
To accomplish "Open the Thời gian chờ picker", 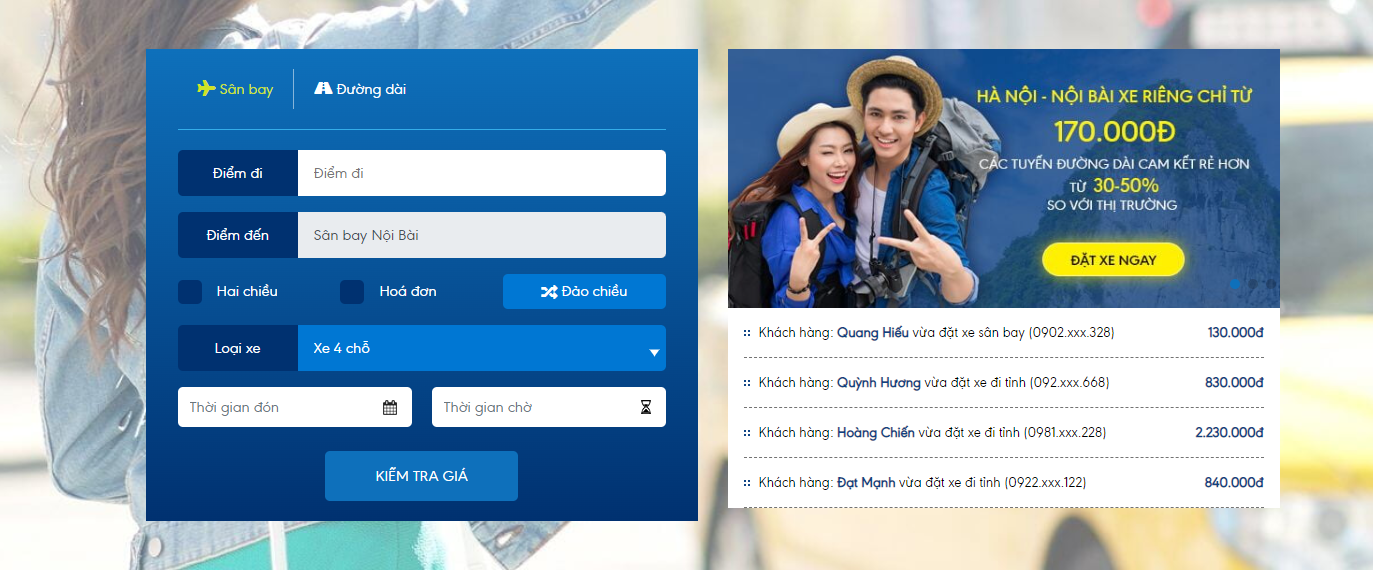I will click(x=549, y=407).
